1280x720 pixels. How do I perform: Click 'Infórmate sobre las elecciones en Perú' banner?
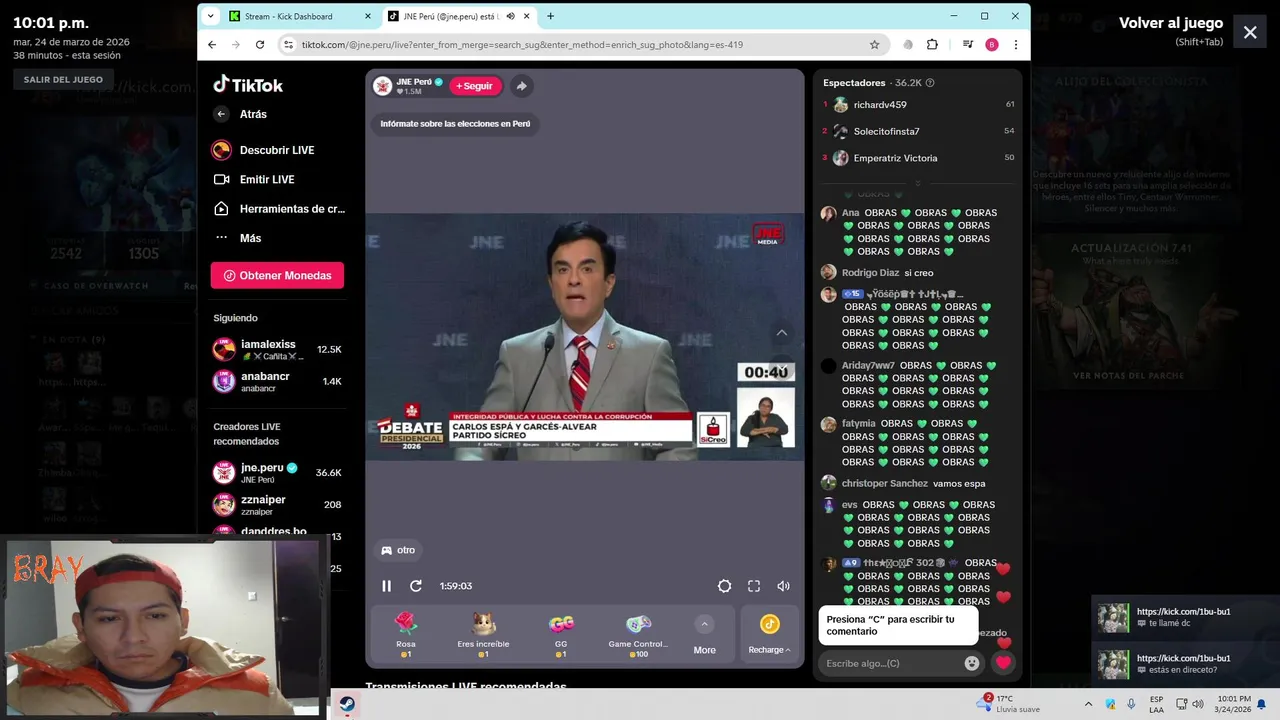tap(455, 124)
